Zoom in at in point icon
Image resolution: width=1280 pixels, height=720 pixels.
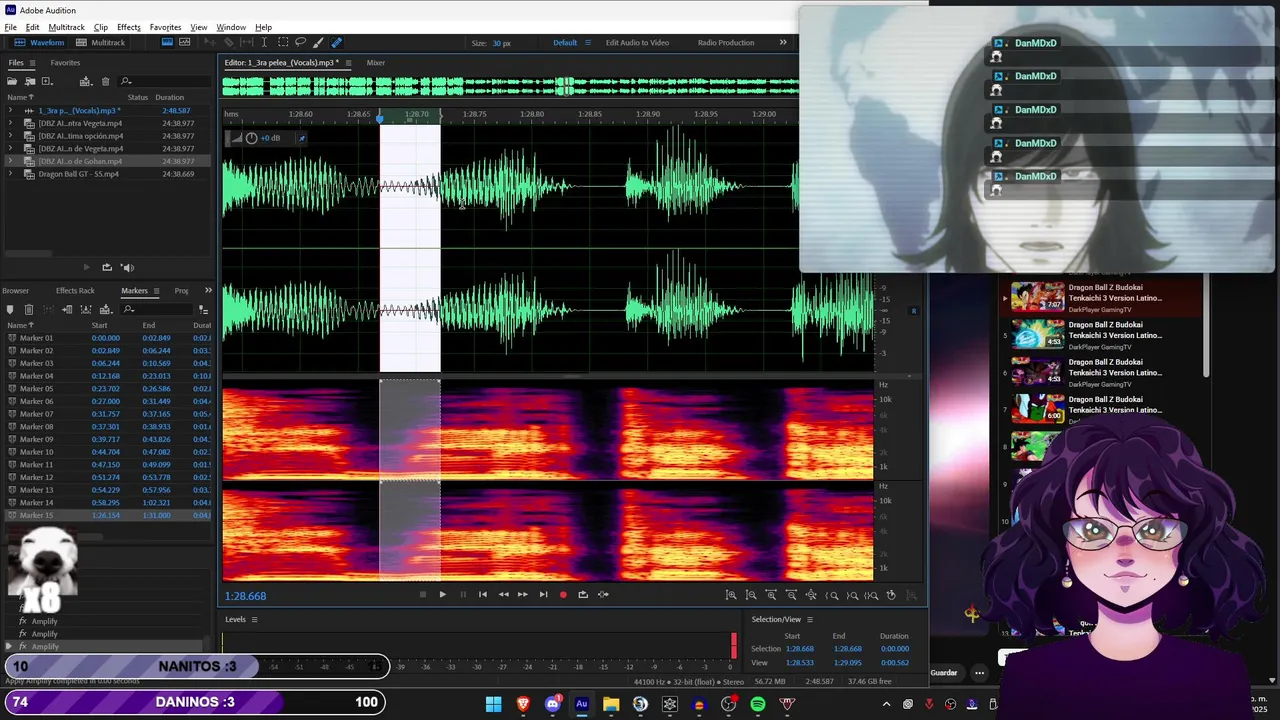click(x=832, y=594)
